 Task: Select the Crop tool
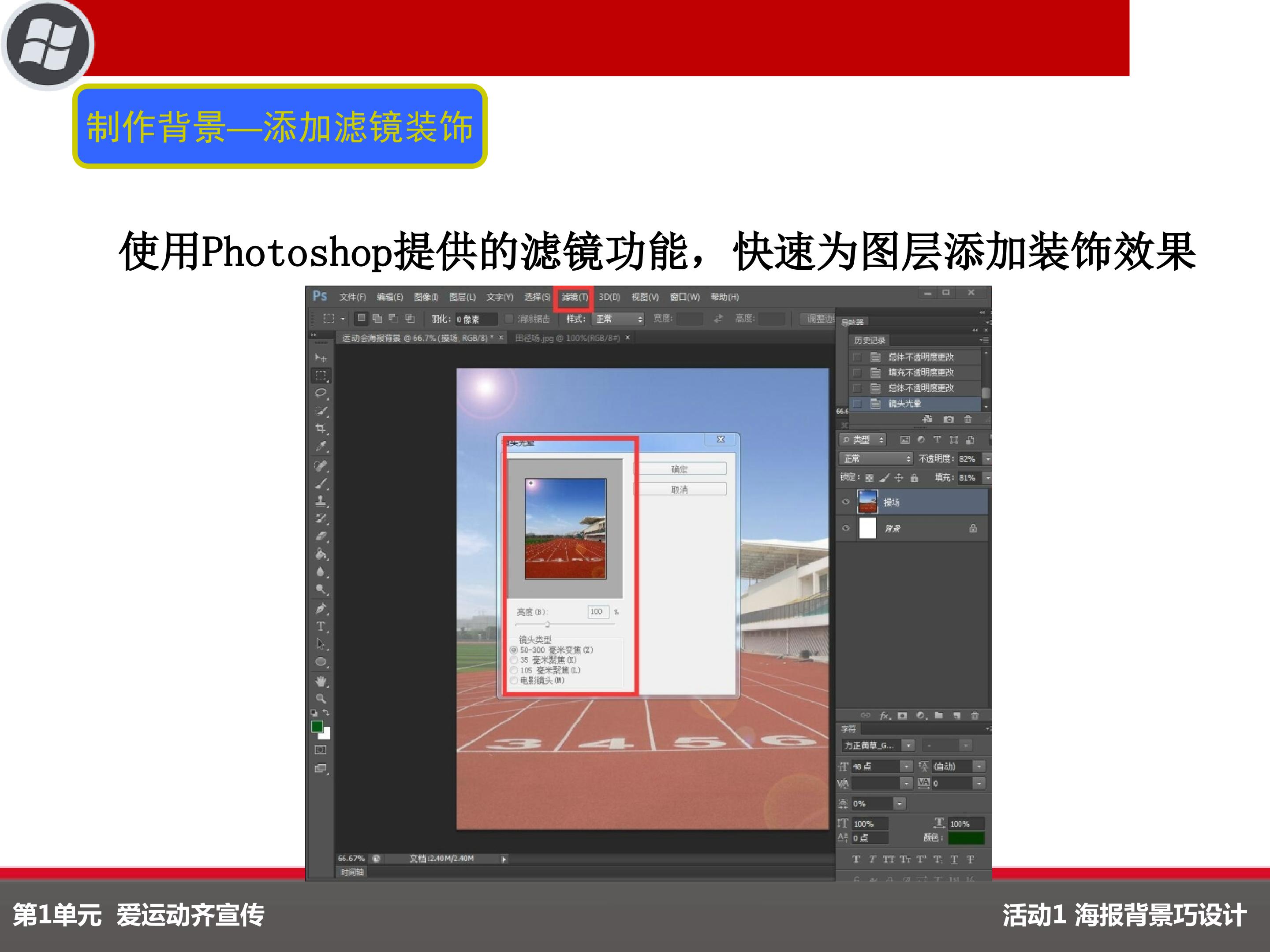click(x=321, y=428)
